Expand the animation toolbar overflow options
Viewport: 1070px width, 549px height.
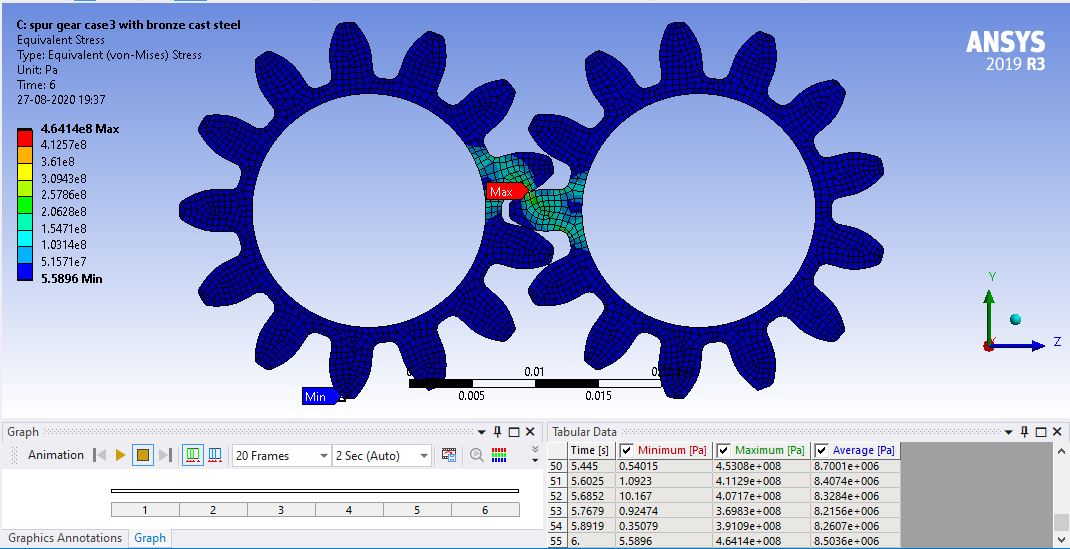(534, 455)
